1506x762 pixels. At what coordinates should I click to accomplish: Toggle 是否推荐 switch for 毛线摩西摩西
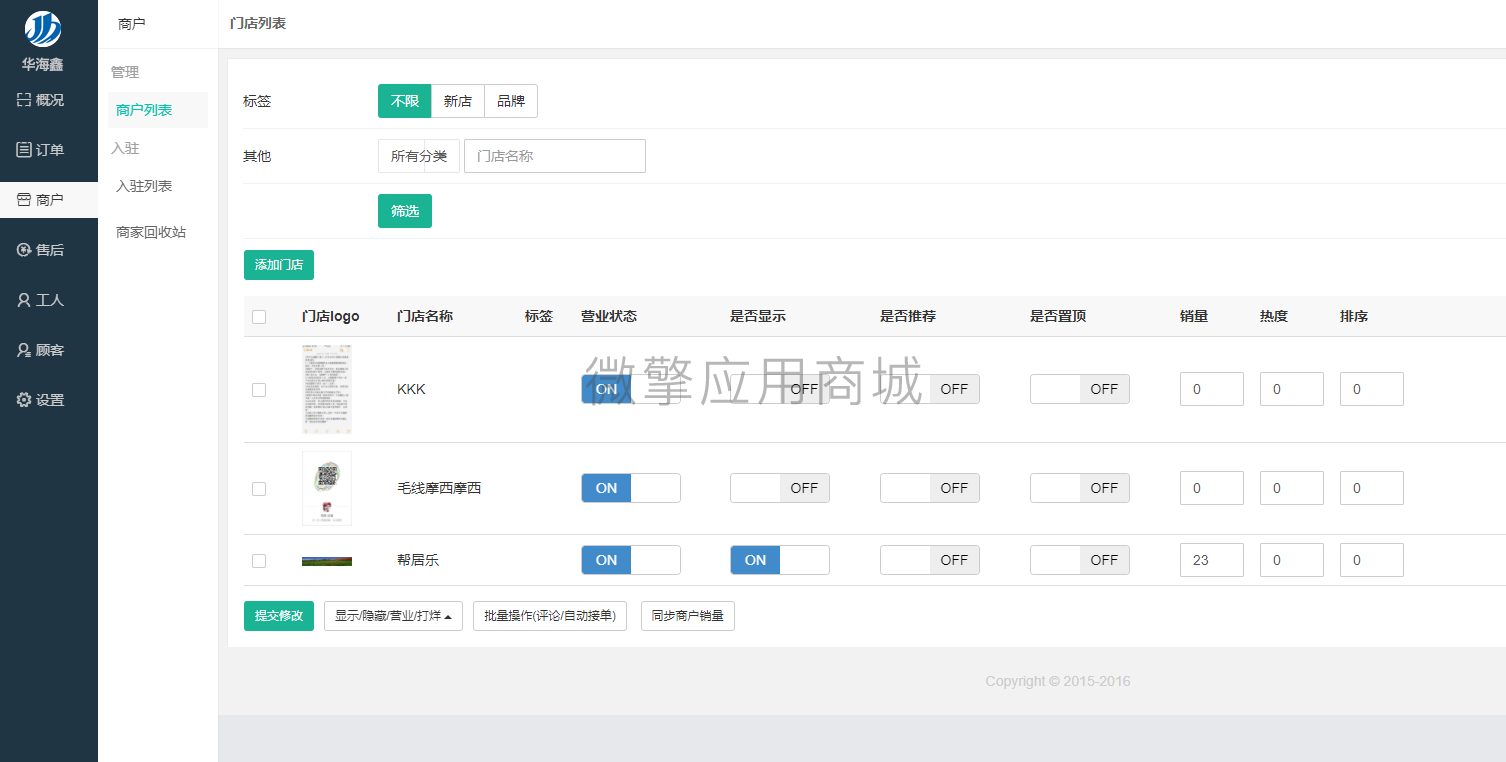[x=930, y=488]
